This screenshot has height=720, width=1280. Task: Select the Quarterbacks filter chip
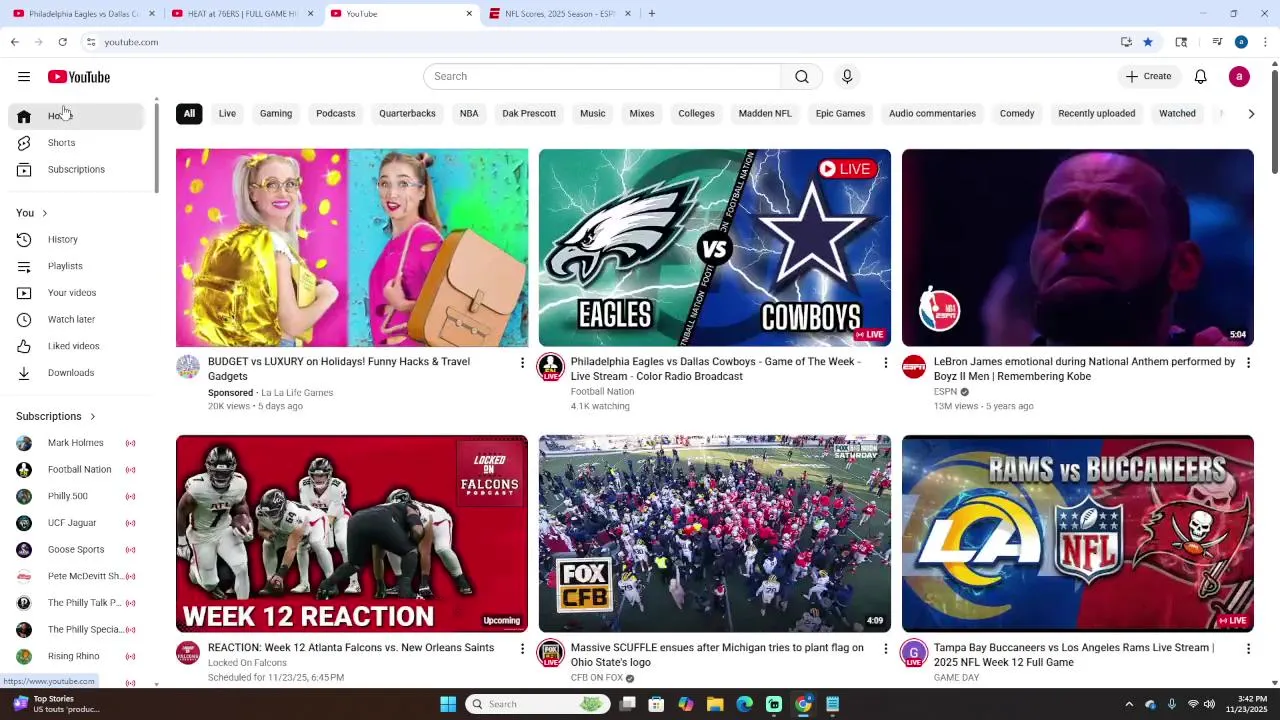coord(407,114)
